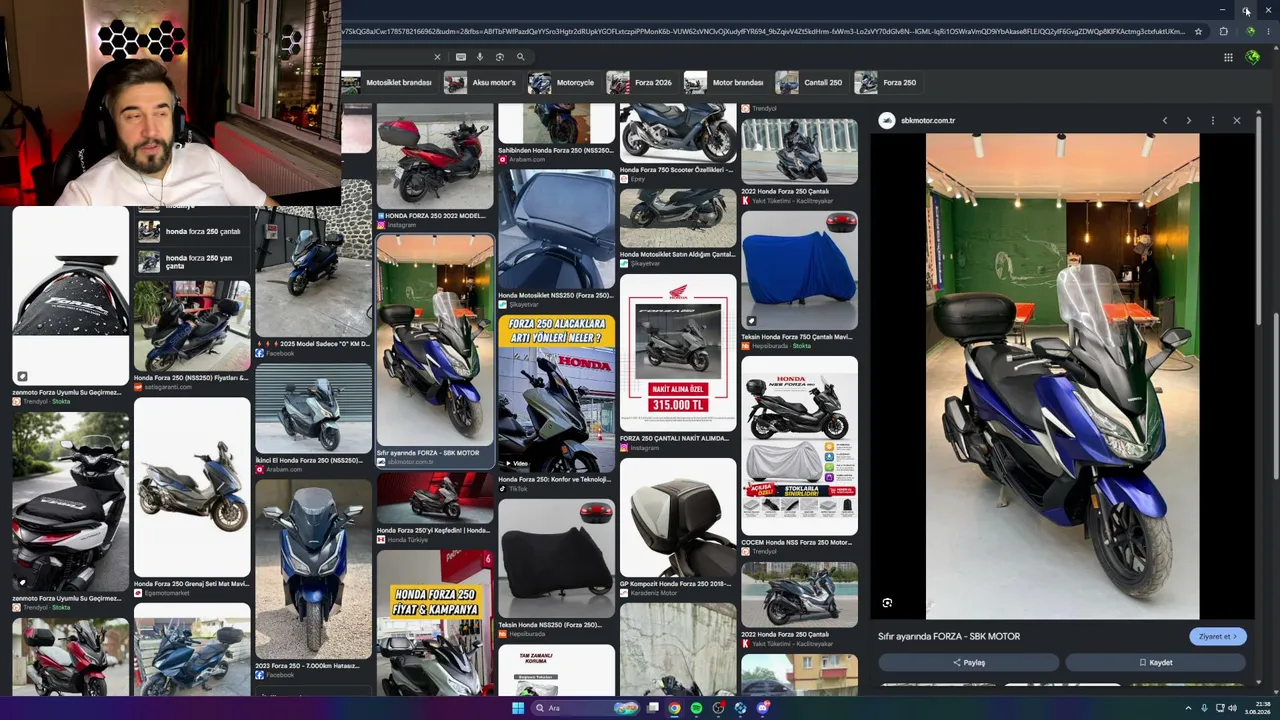The width and height of the screenshot is (1280, 720).
Task: Open the 'Honda Forza 750 Scooter Özellikleri' thumbnail
Action: pyautogui.click(x=677, y=133)
